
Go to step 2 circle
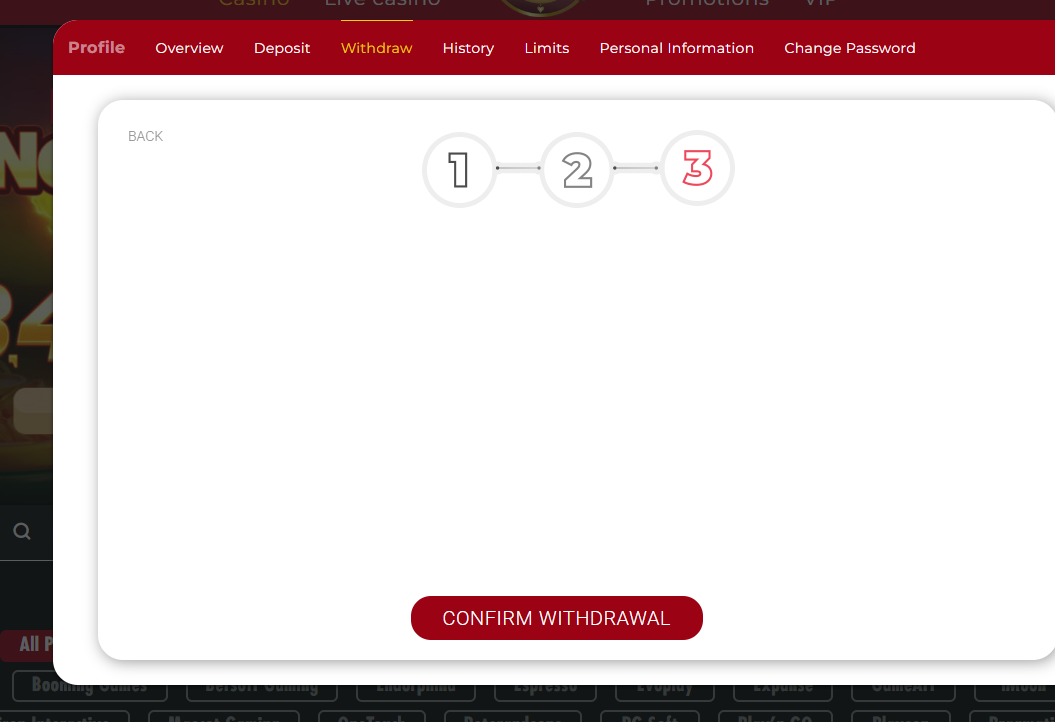(x=577, y=170)
